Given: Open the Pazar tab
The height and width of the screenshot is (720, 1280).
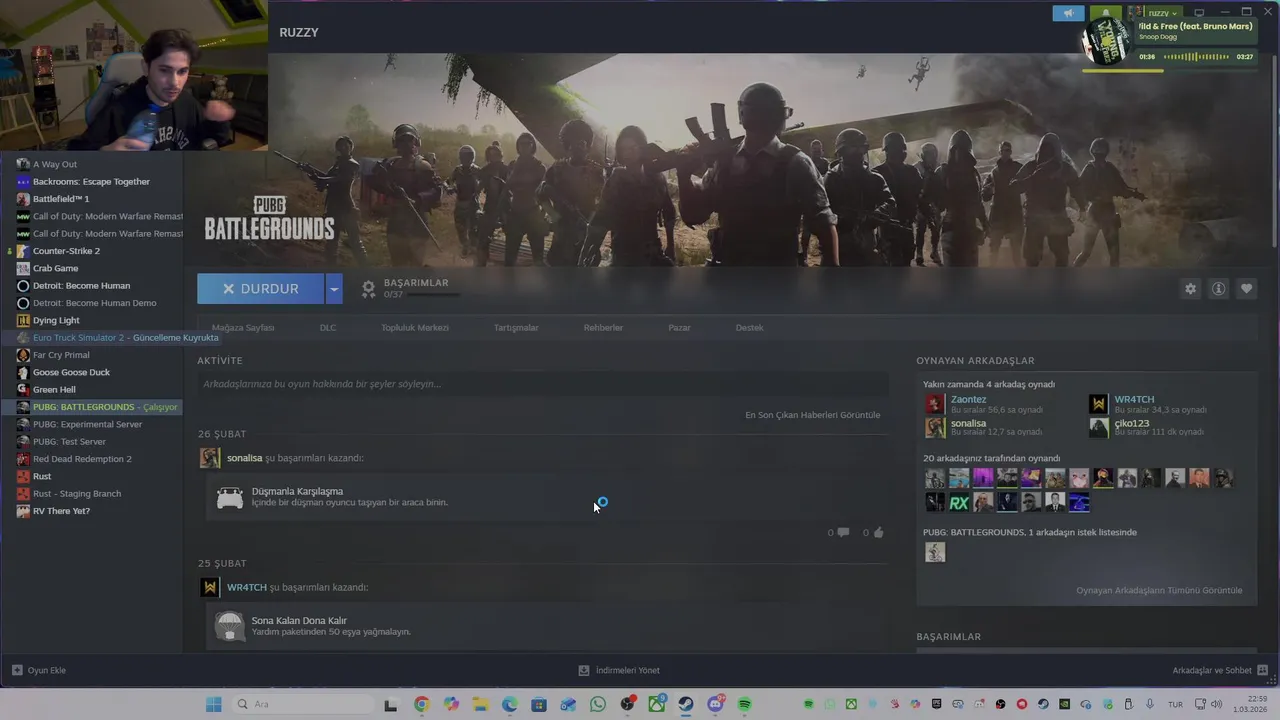Looking at the screenshot, I should [x=679, y=328].
